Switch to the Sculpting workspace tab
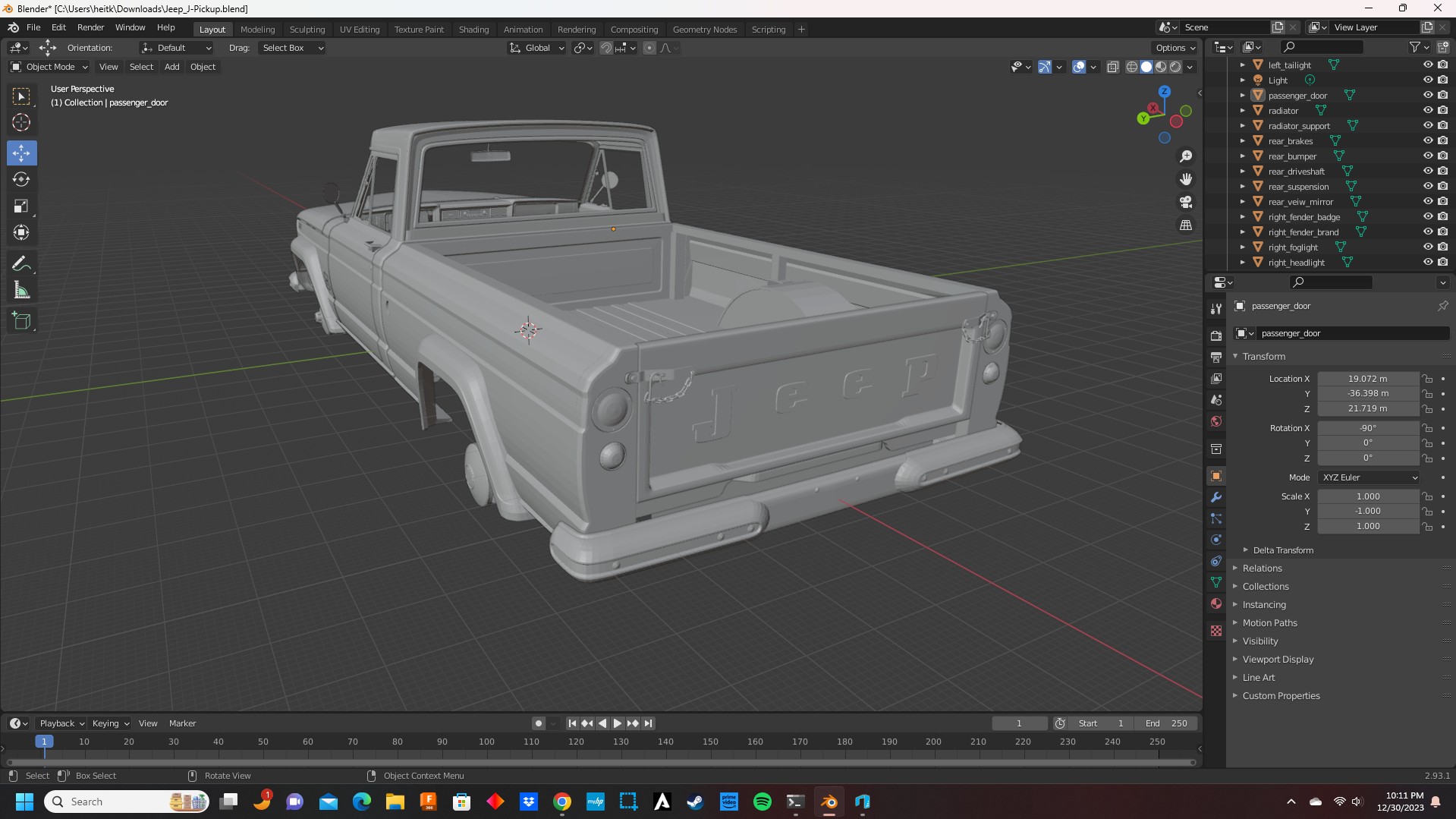Viewport: 1456px width, 819px height. [x=307, y=30]
